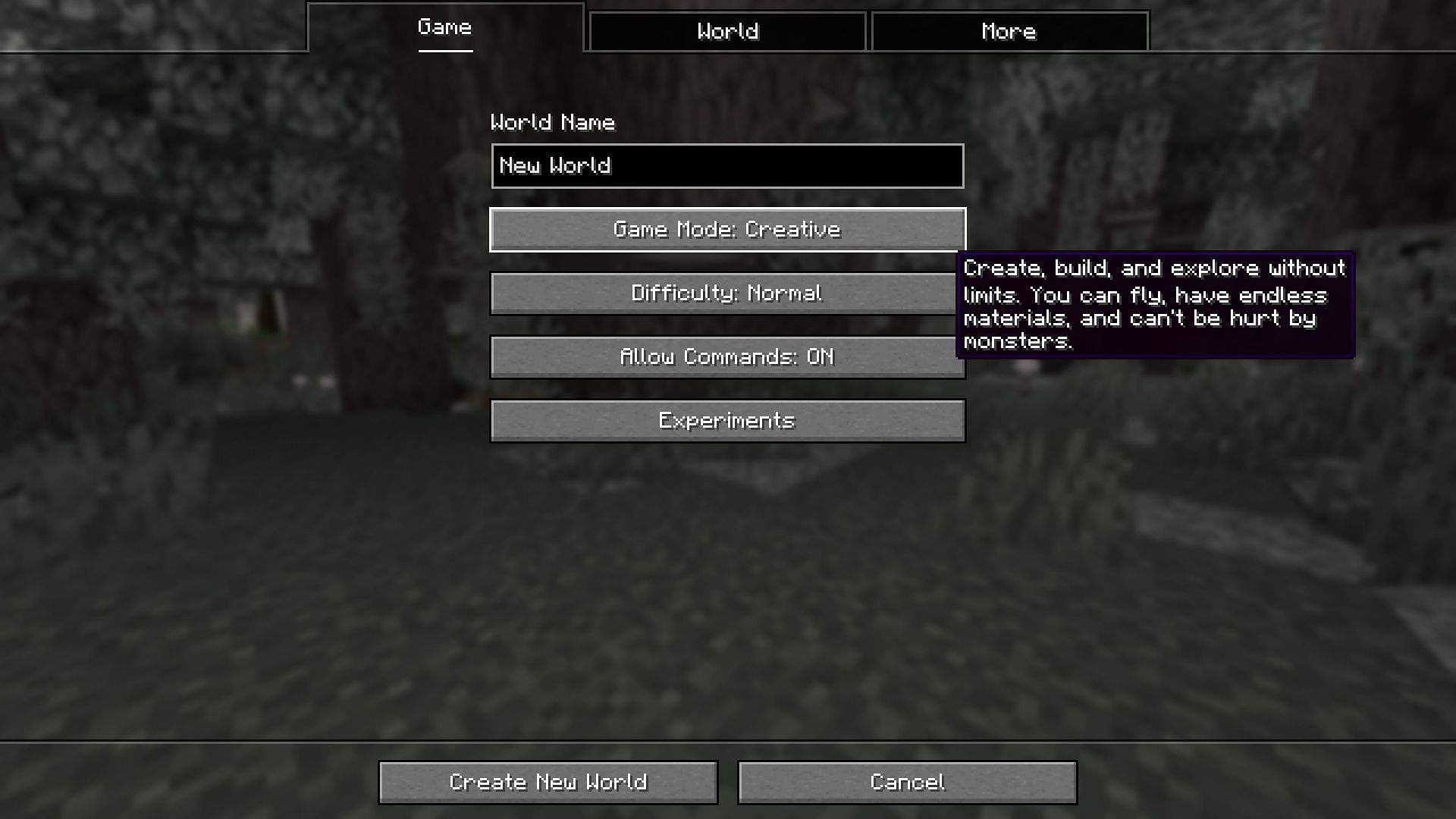Image resolution: width=1456 pixels, height=819 pixels.
Task: Select the Difficulty setting icon
Action: coord(727,293)
